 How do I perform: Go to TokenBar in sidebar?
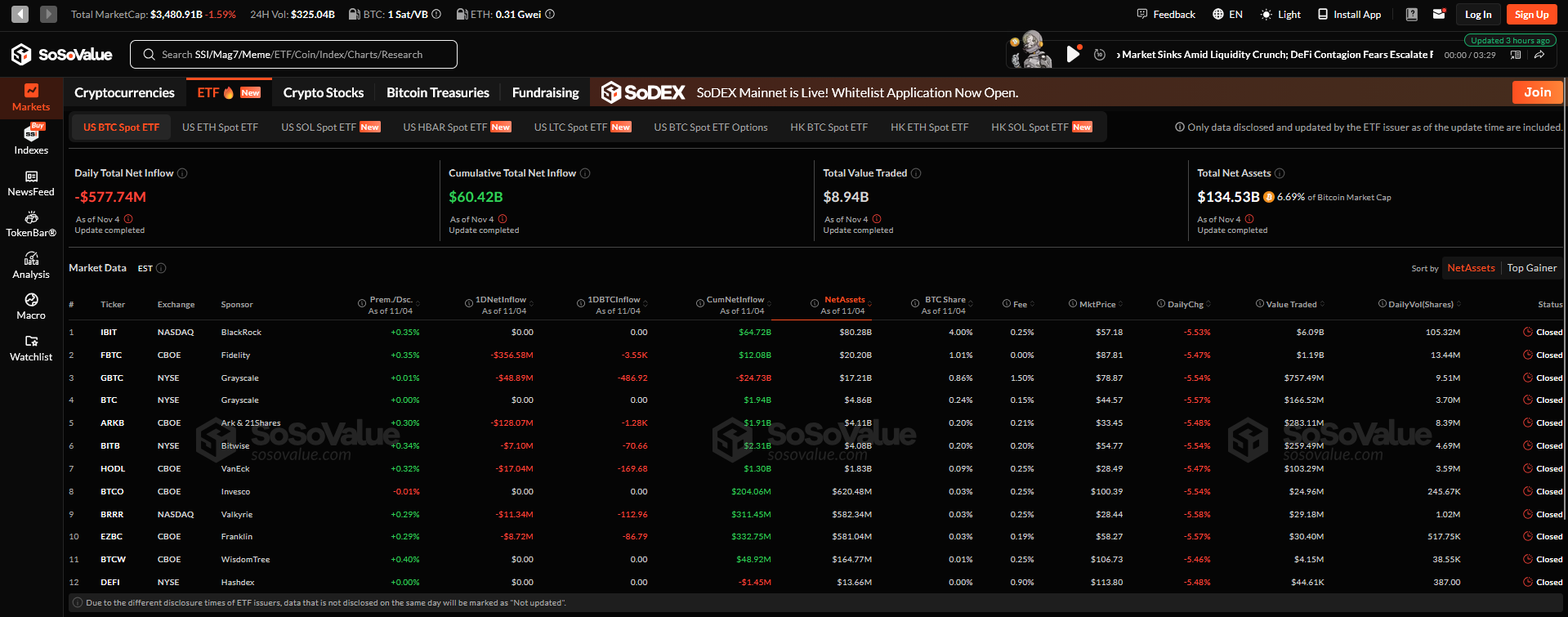pyautogui.click(x=31, y=224)
